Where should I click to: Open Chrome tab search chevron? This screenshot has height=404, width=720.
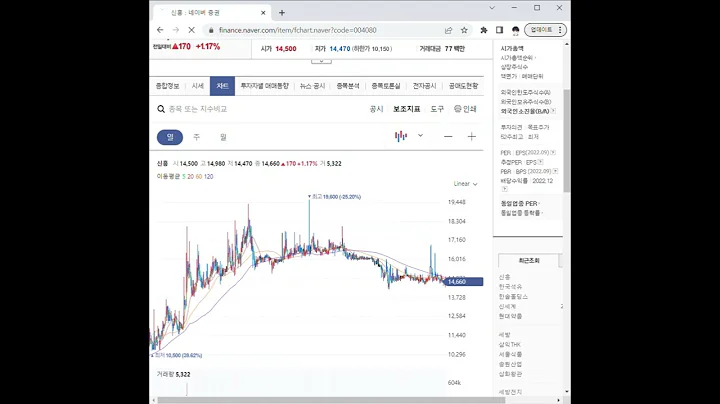click(492, 8)
